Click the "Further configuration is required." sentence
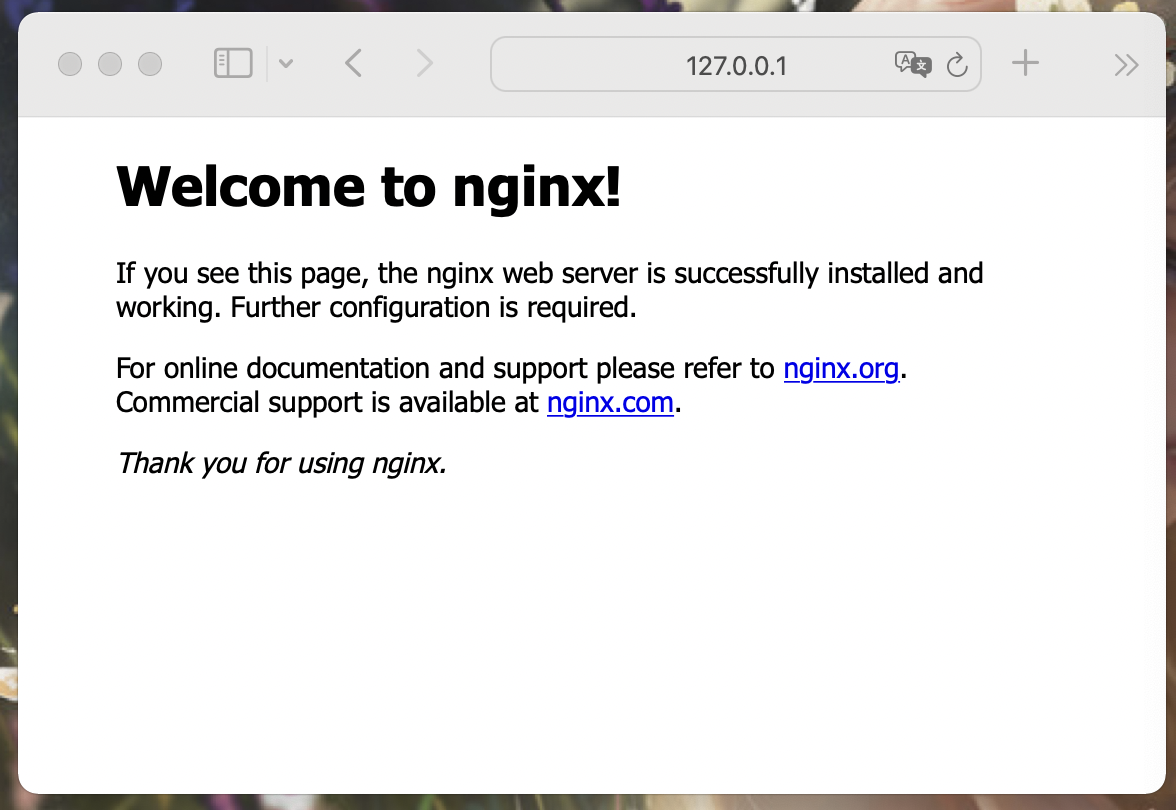Image resolution: width=1176 pixels, height=810 pixels. pyautogui.click(x=433, y=308)
